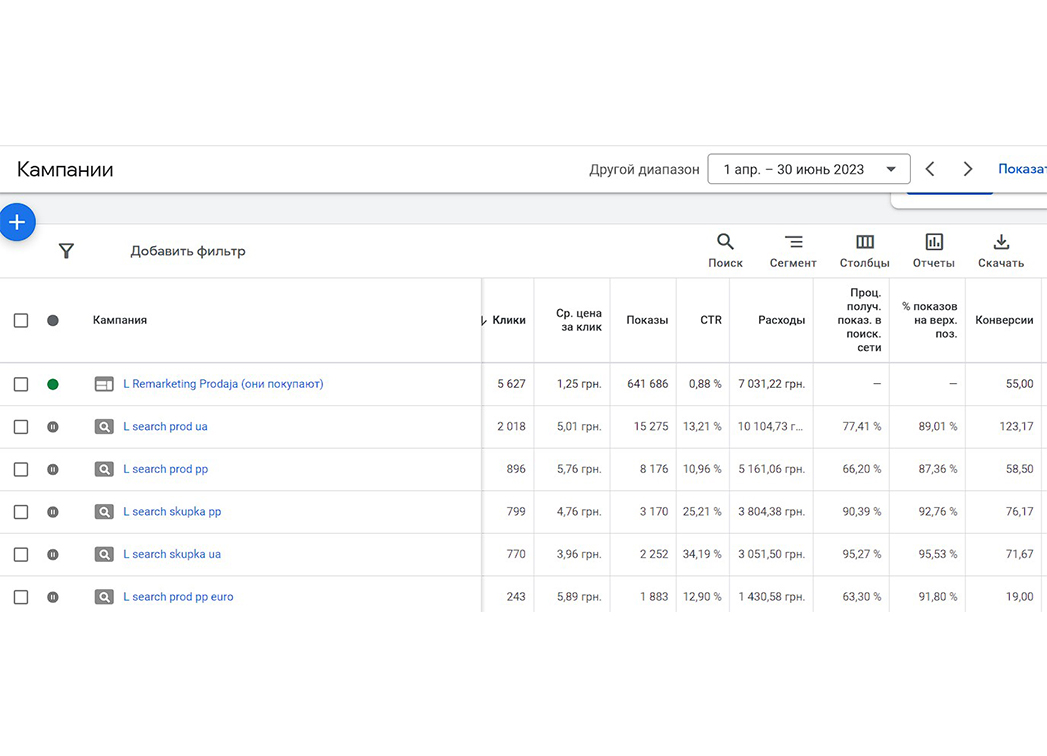The image size is (1047, 756).
Task: Open the Поиск search tool
Action: (x=725, y=251)
